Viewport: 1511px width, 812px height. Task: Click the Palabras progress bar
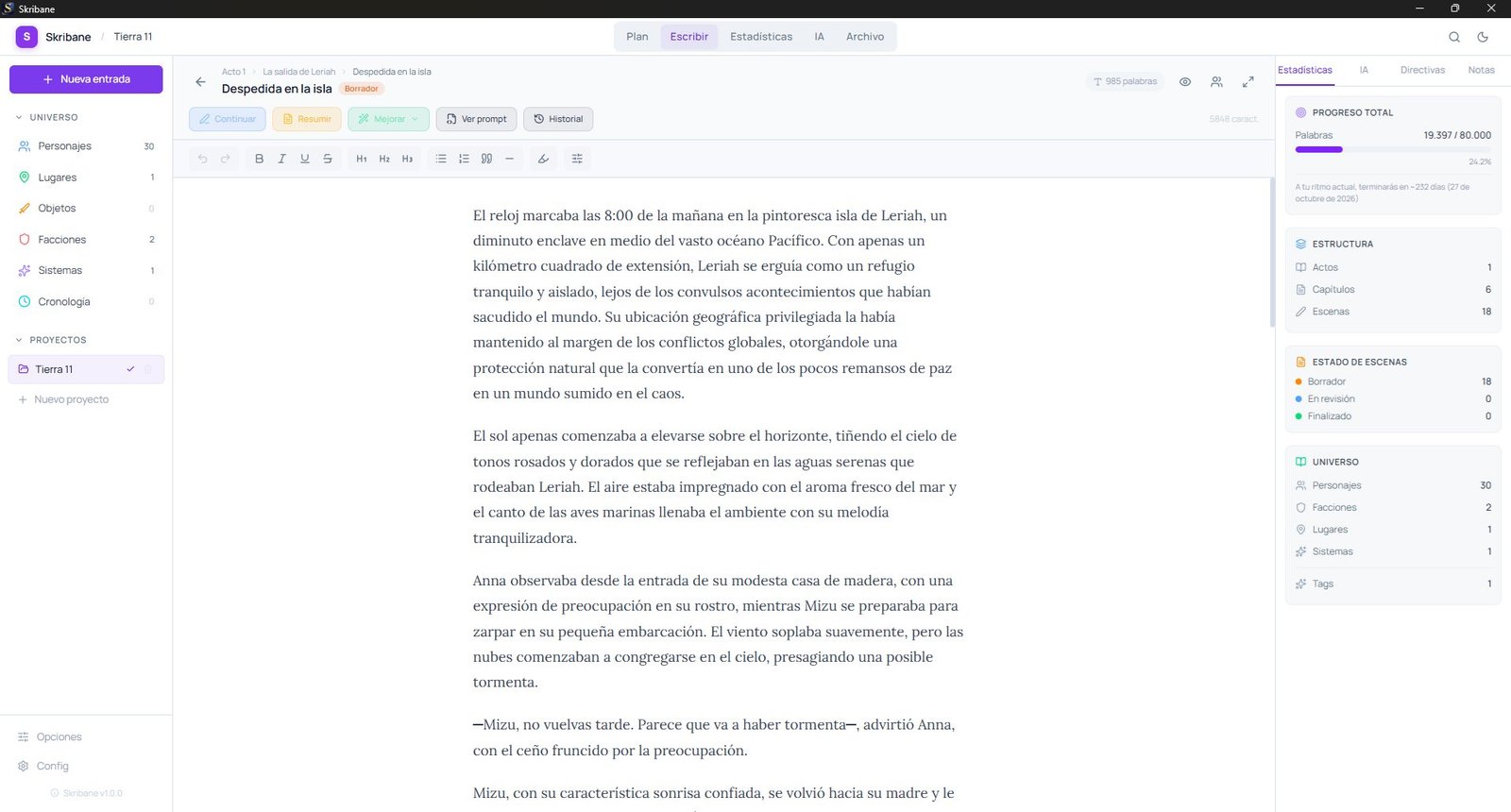tap(1393, 149)
